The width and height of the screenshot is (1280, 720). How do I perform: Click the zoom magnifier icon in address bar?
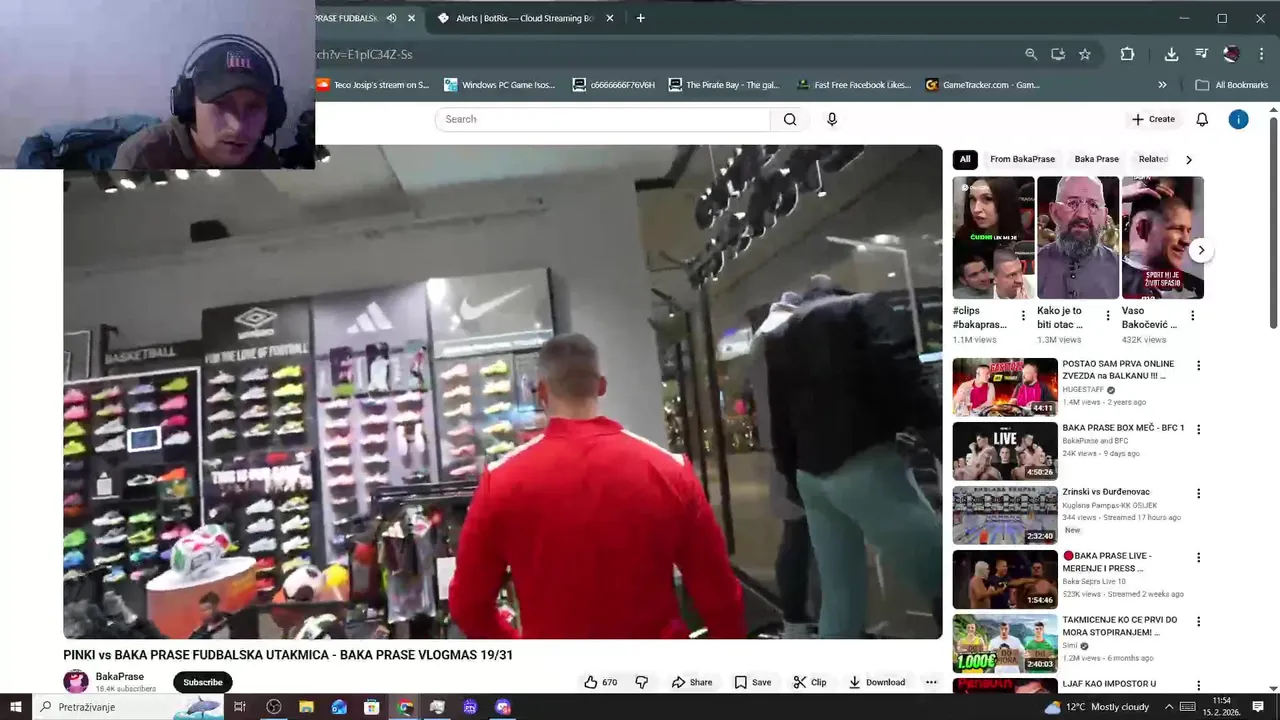tap(1031, 54)
